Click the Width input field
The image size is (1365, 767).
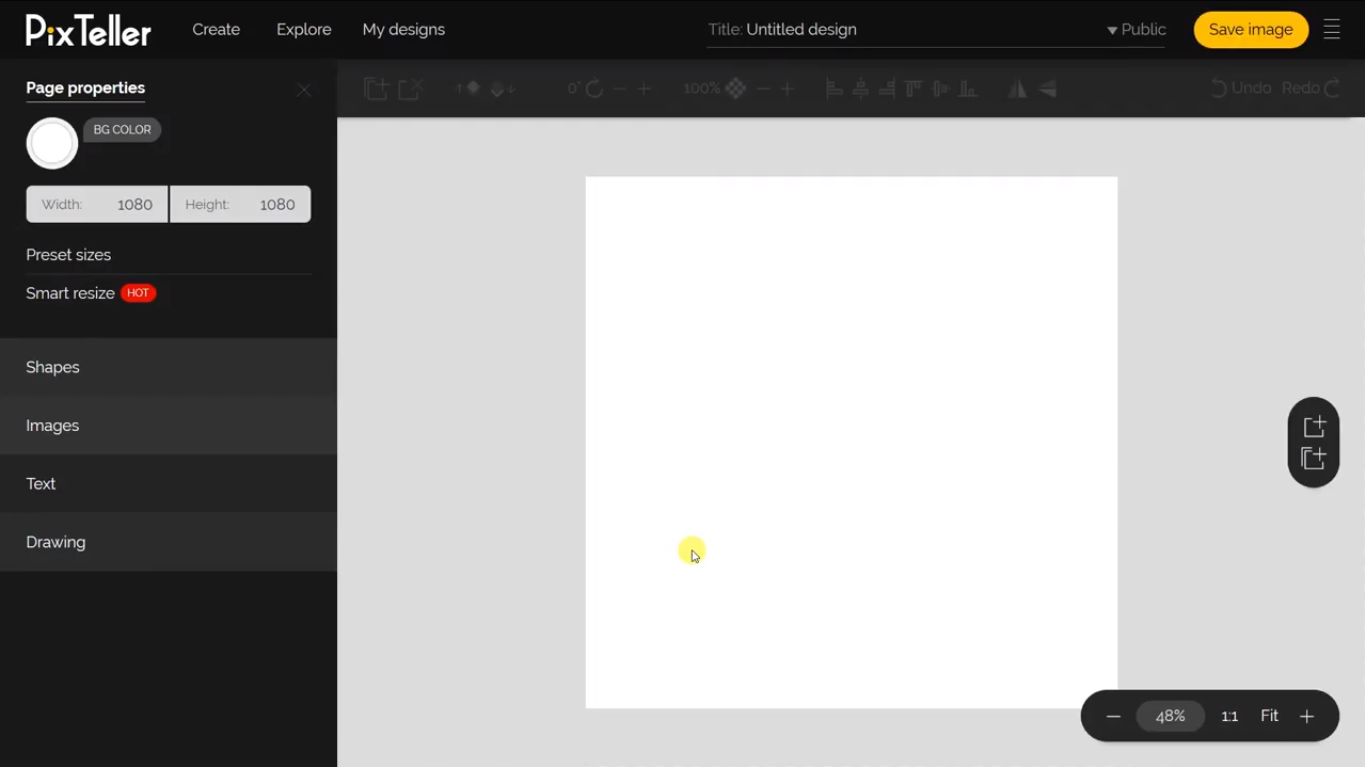tap(97, 204)
